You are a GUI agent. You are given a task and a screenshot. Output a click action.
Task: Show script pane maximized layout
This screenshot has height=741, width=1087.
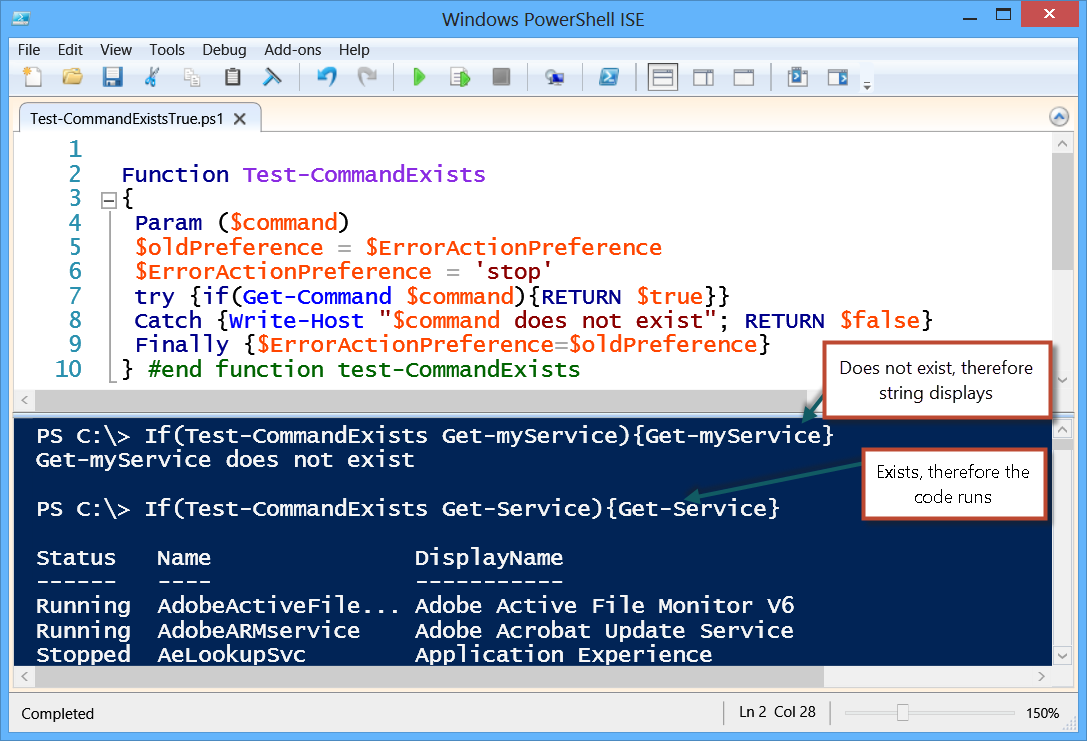click(743, 77)
